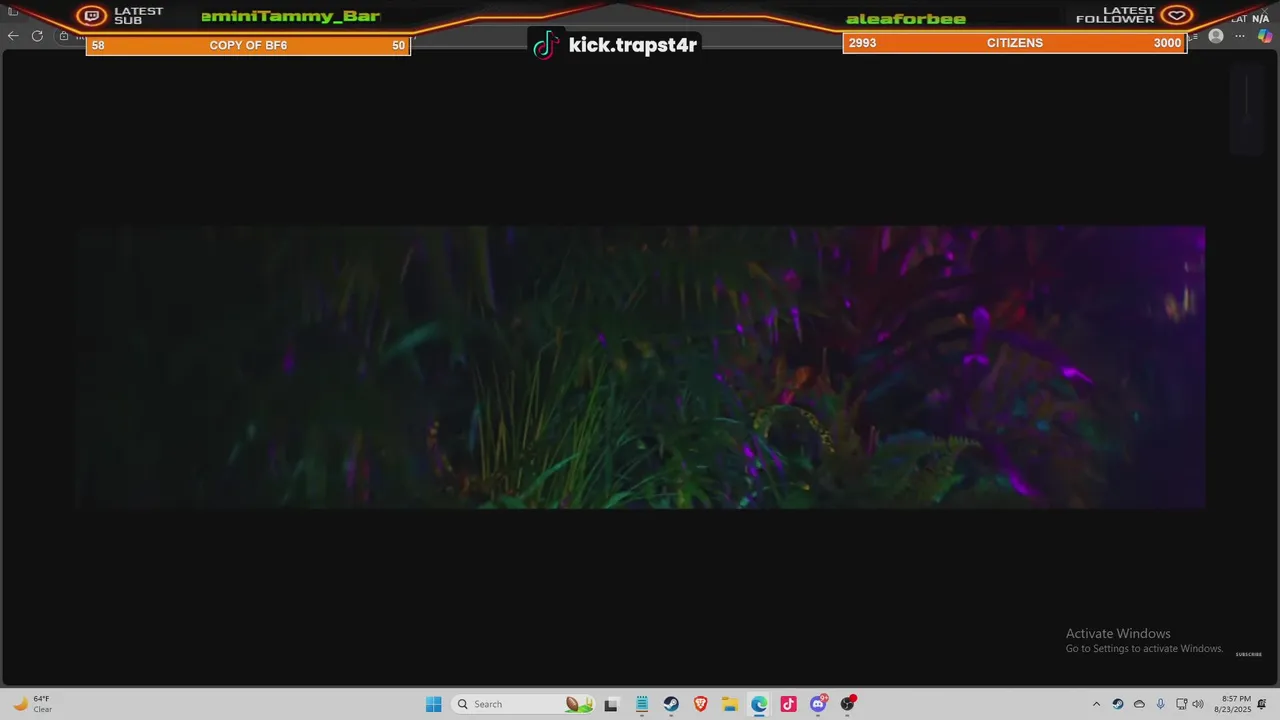This screenshot has height=720, width=1280.
Task: Open Steam icon in the system tray
Action: (x=1118, y=704)
